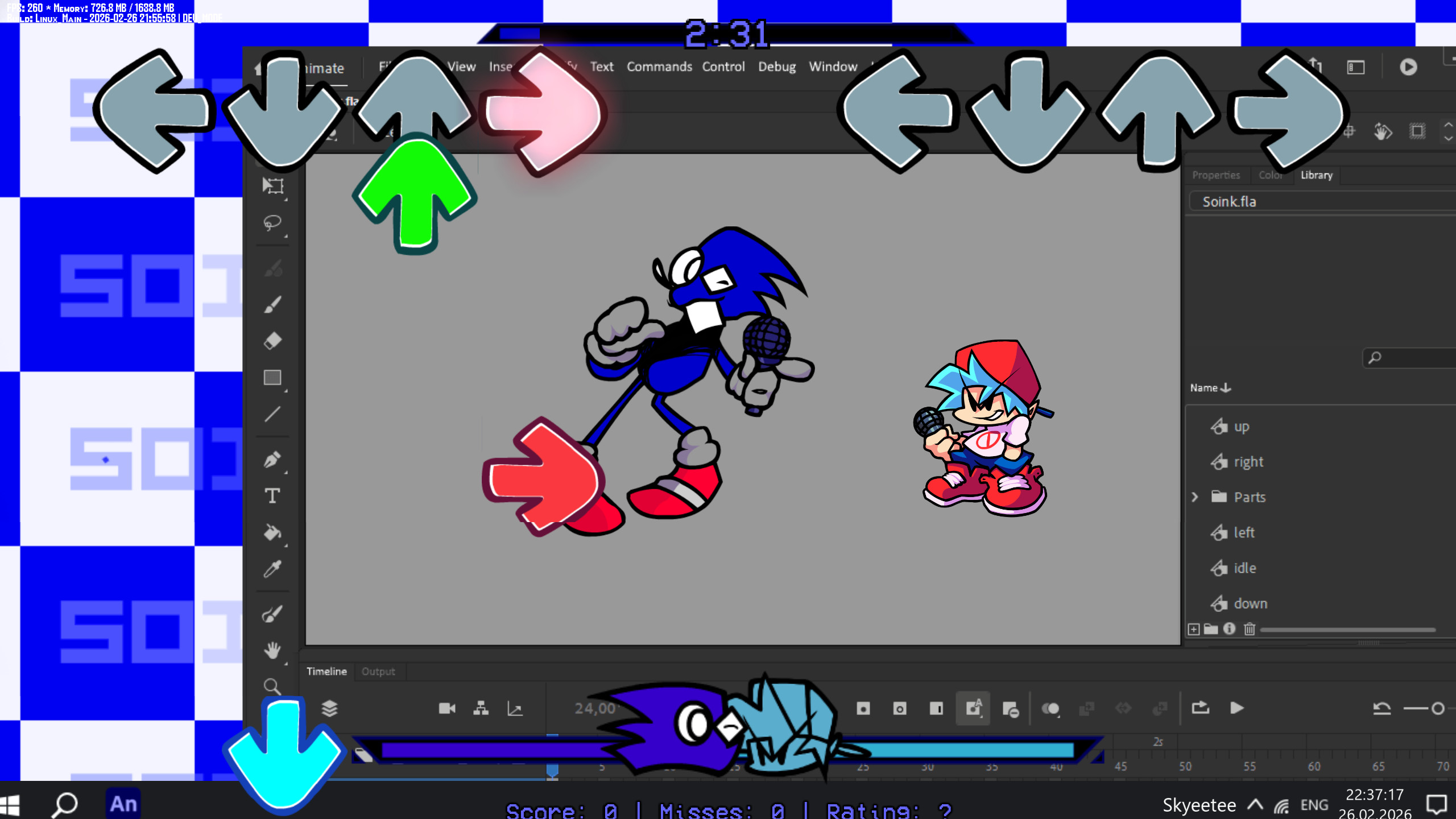Click the layer parenting view icon

(x=481, y=709)
